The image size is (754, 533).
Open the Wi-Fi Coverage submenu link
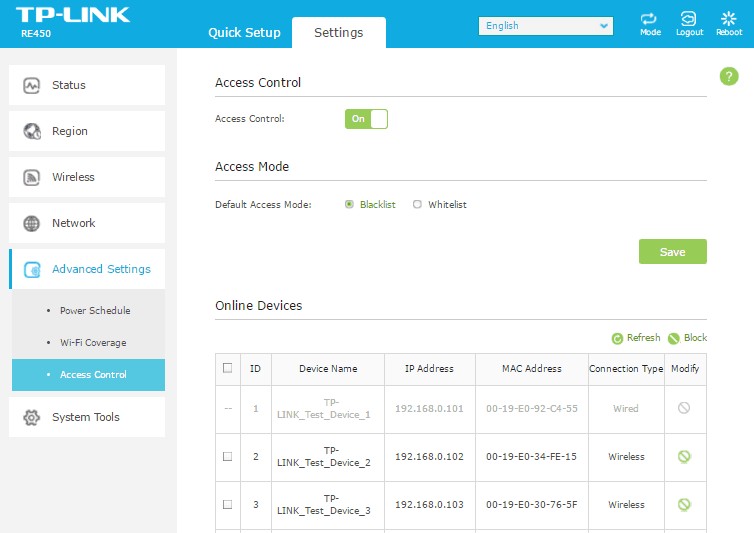(93, 343)
